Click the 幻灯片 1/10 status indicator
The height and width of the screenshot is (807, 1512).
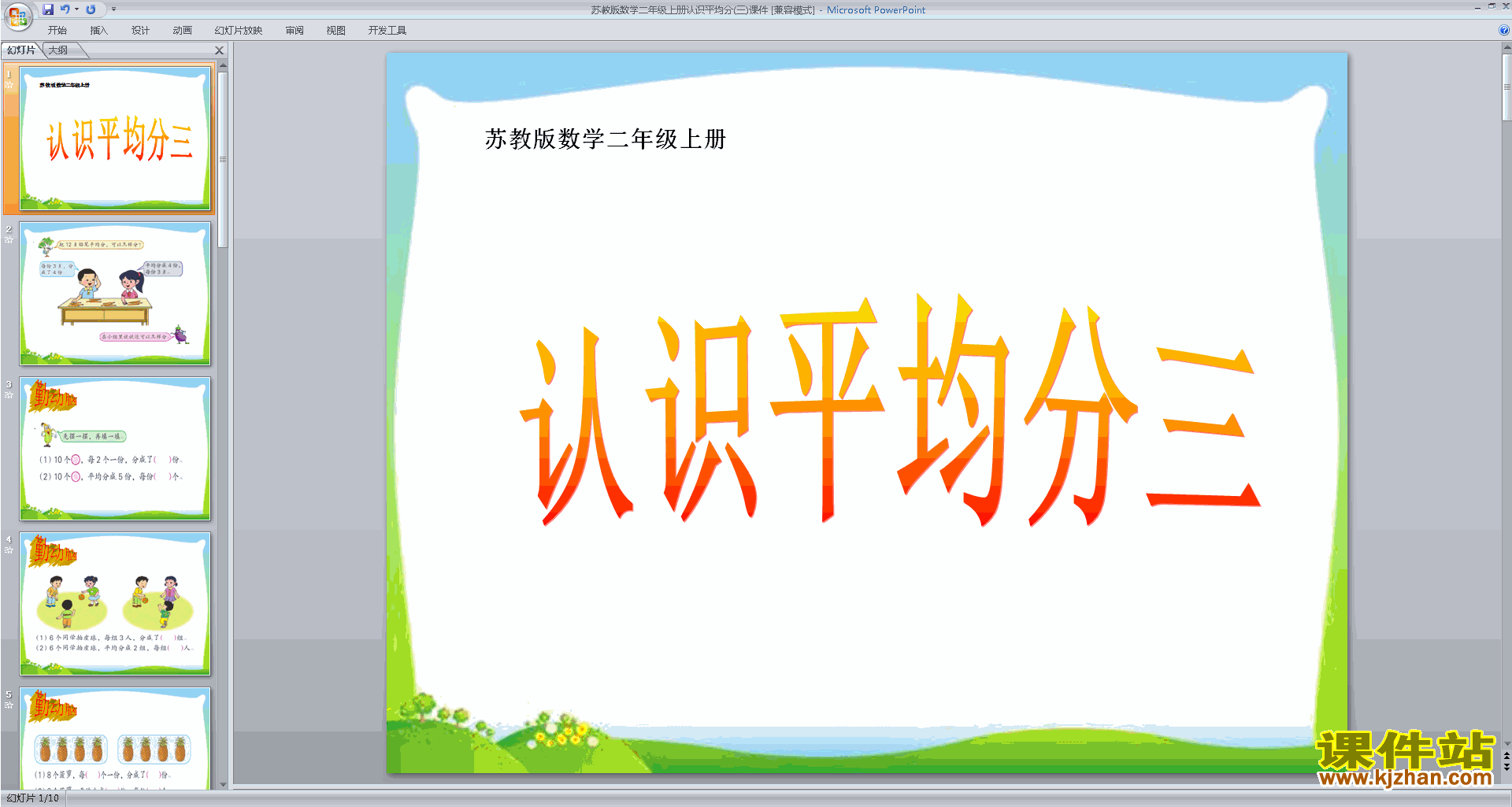point(33,798)
